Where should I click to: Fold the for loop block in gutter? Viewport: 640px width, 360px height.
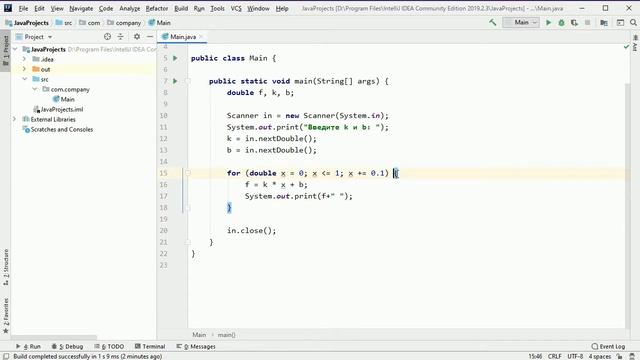(x=188, y=173)
